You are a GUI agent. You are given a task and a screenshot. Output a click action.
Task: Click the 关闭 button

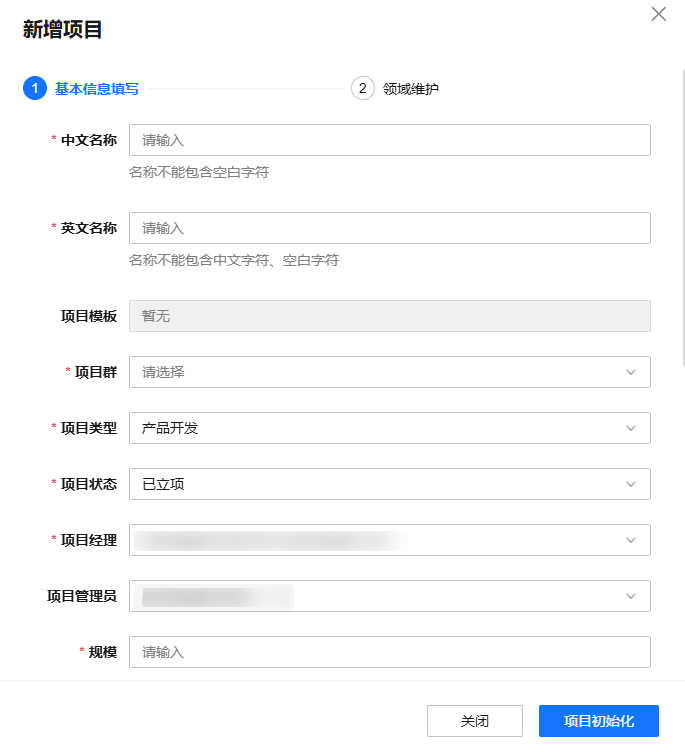pyautogui.click(x=475, y=721)
